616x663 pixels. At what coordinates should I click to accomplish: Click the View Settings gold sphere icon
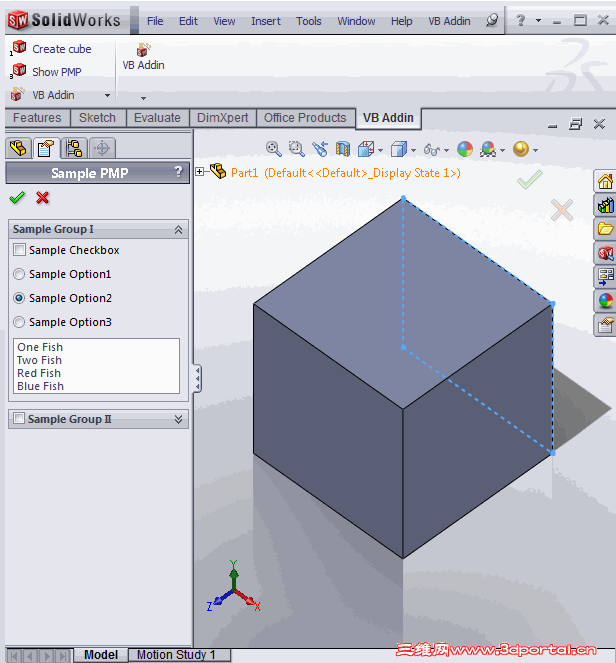pos(520,149)
